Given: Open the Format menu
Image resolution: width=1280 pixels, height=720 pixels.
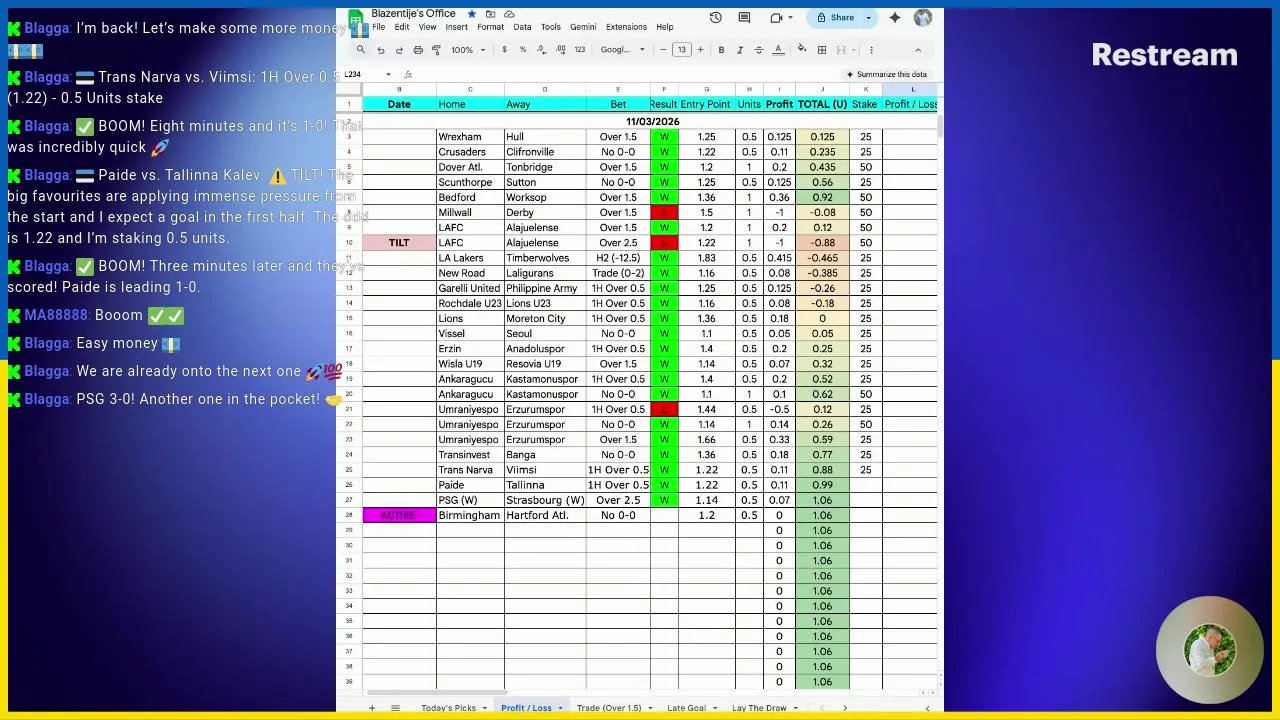Looking at the screenshot, I should coord(490,27).
